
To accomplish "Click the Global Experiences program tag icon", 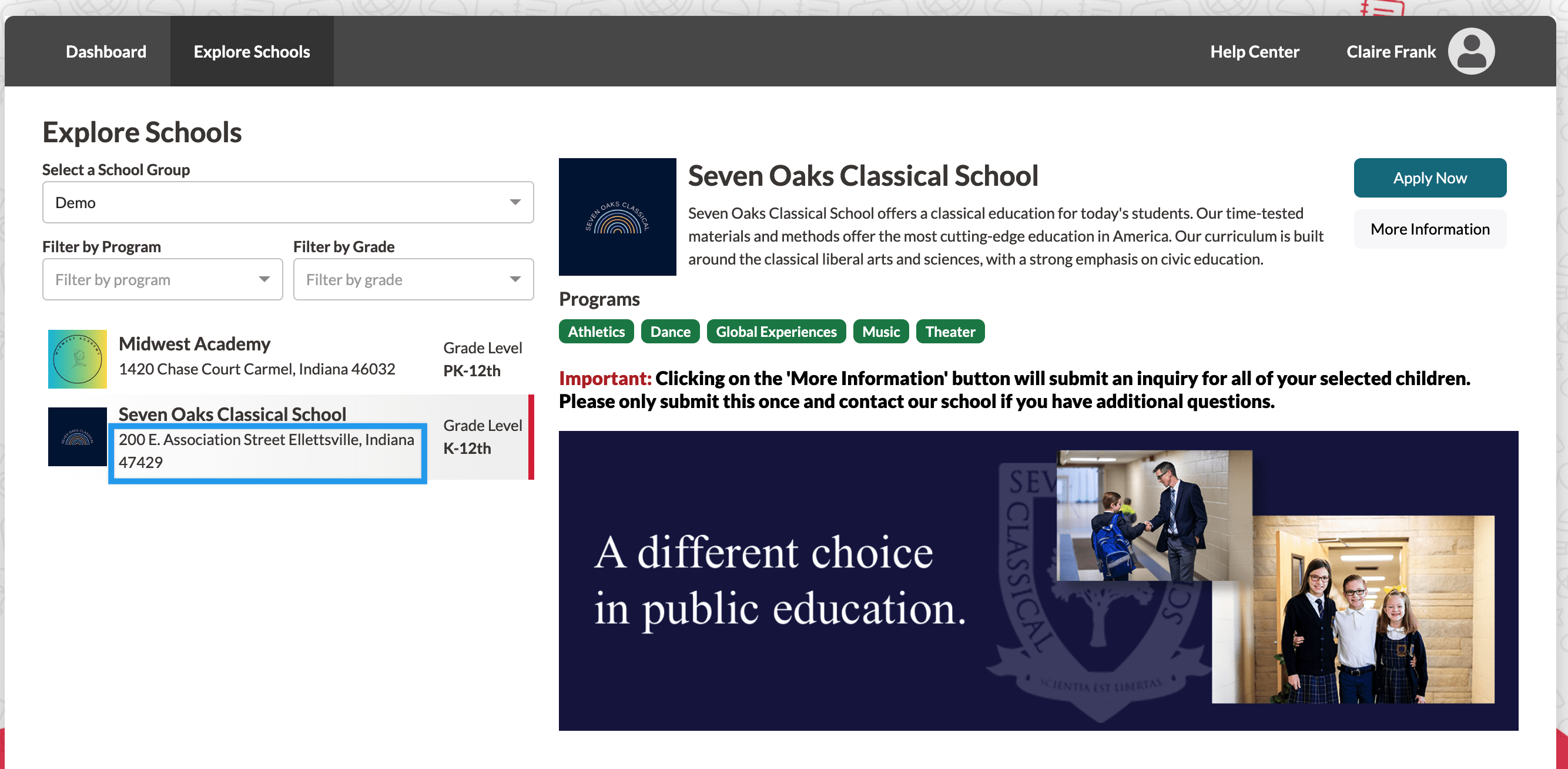I will (x=776, y=331).
